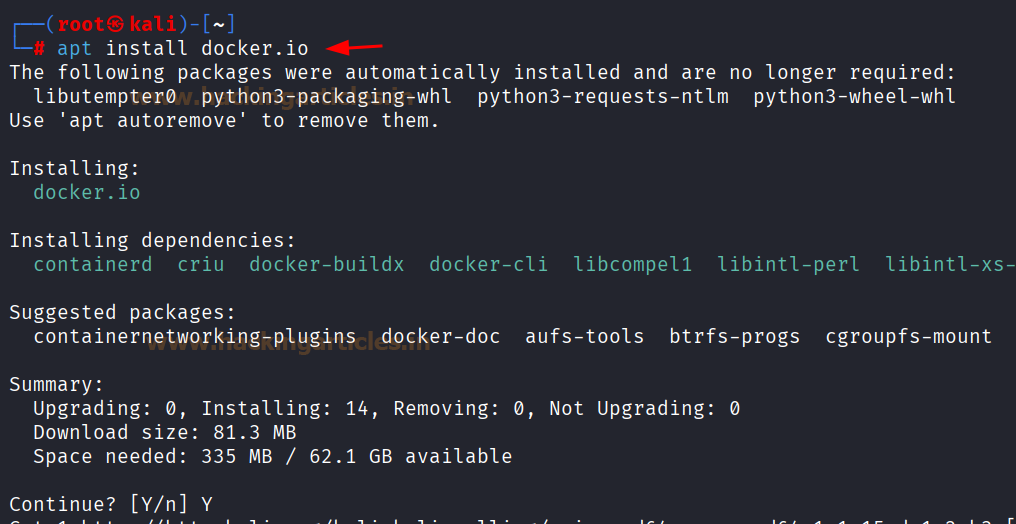1016x524 pixels.
Task: Click the cgroupfs-mount suggested package
Action: point(908,337)
